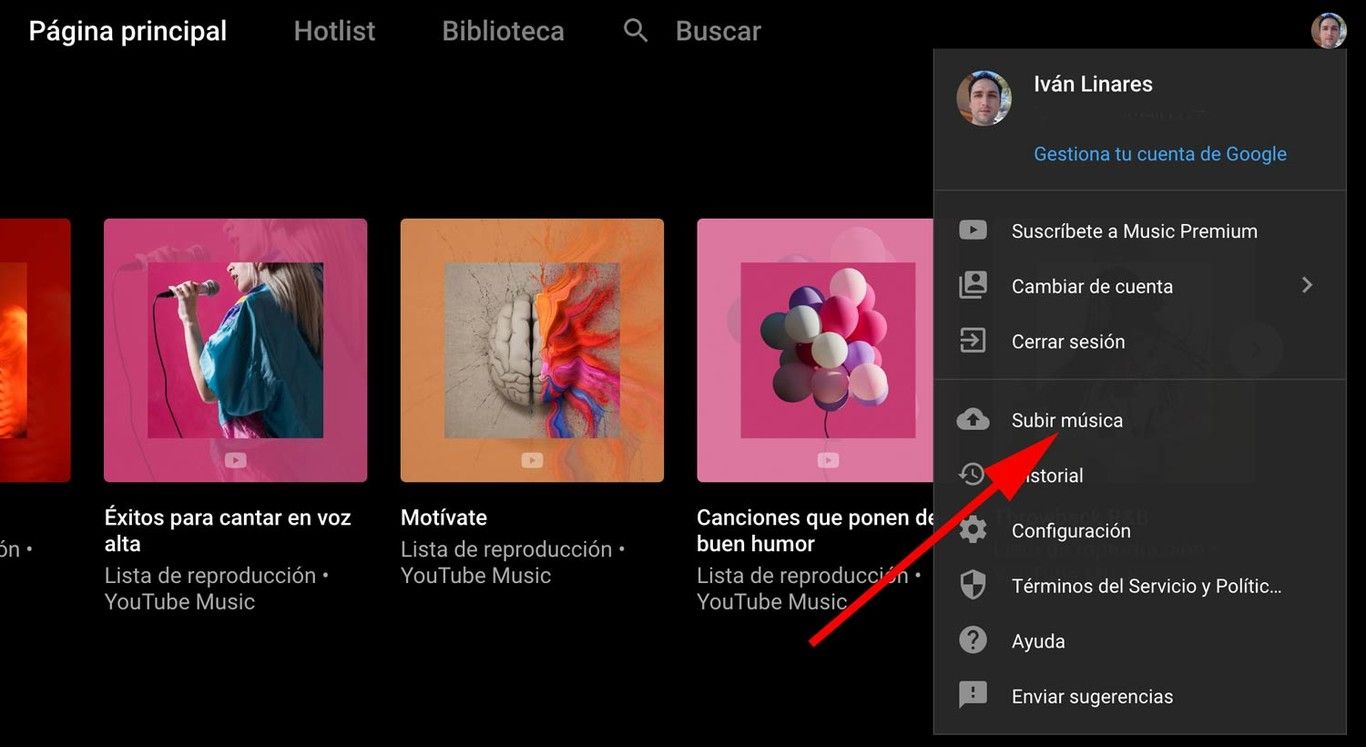
Task: Open the singer playlist cover thumbnail
Action: tap(235, 350)
